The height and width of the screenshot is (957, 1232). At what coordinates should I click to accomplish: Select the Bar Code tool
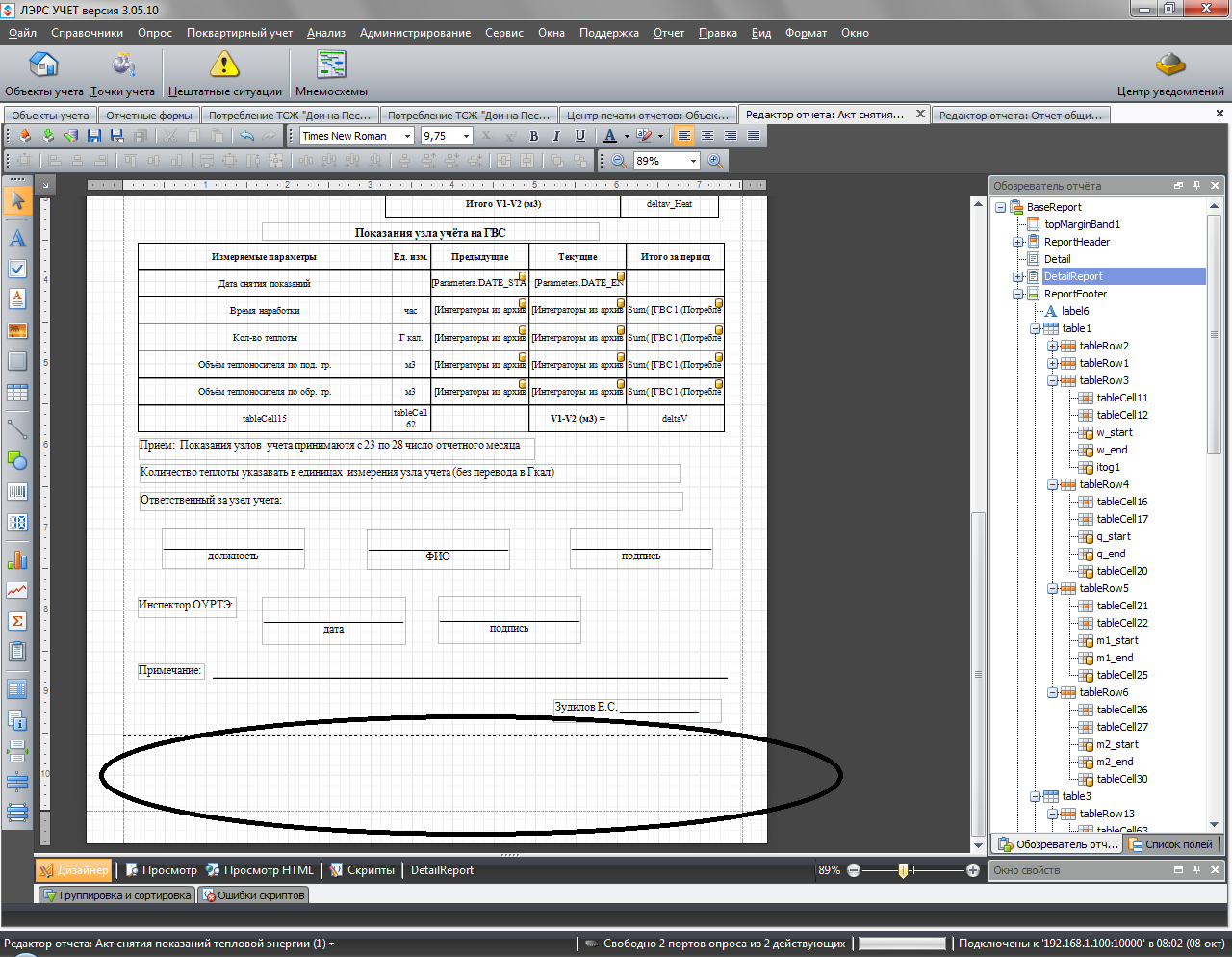pyautogui.click(x=17, y=491)
